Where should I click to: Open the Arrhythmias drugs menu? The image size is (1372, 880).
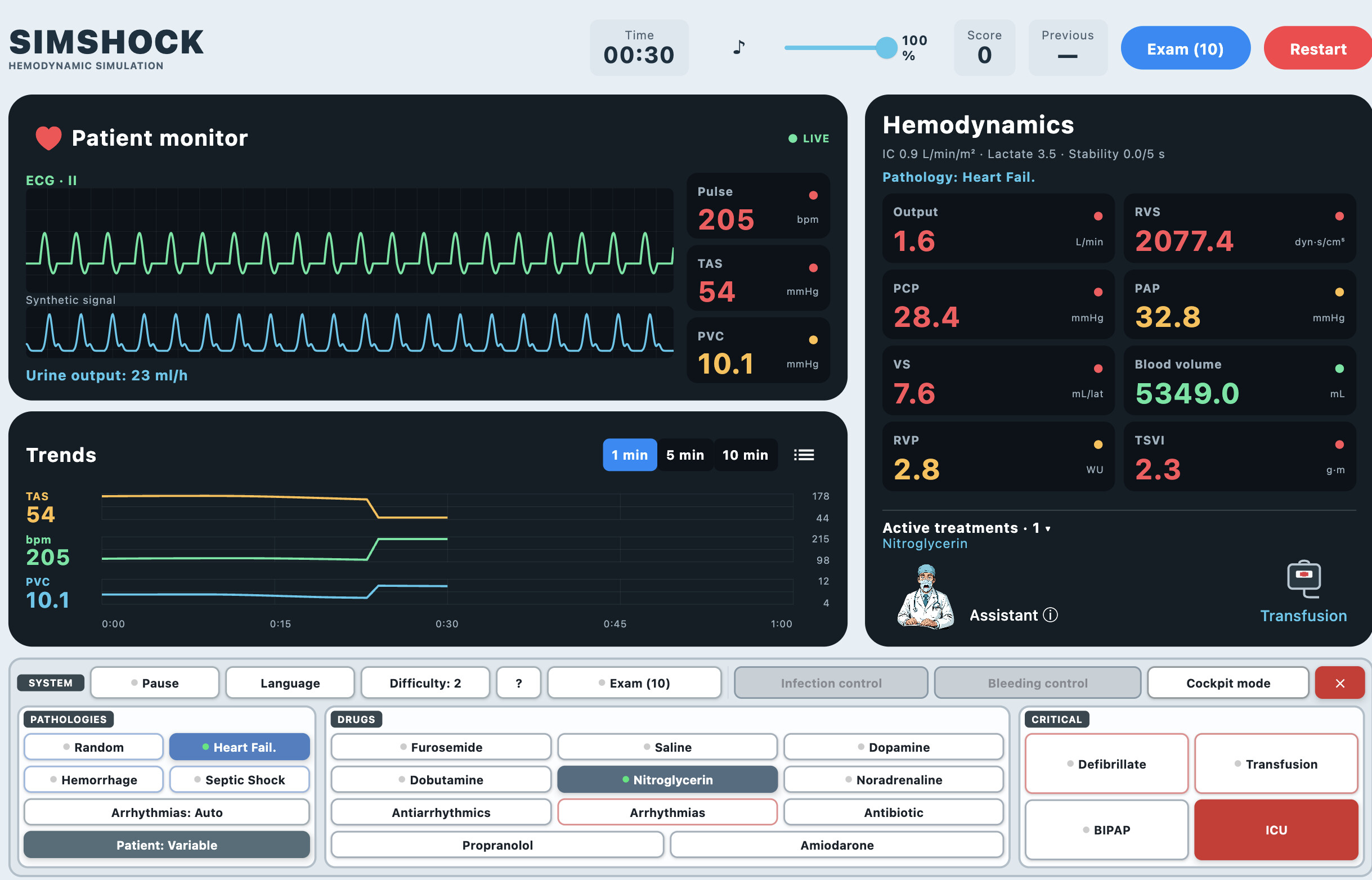click(x=667, y=812)
